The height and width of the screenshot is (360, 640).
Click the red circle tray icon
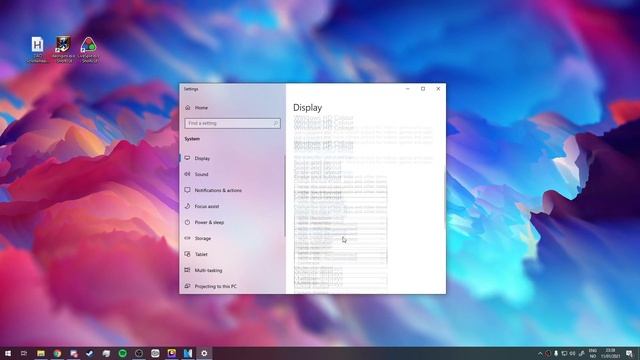click(x=548, y=353)
